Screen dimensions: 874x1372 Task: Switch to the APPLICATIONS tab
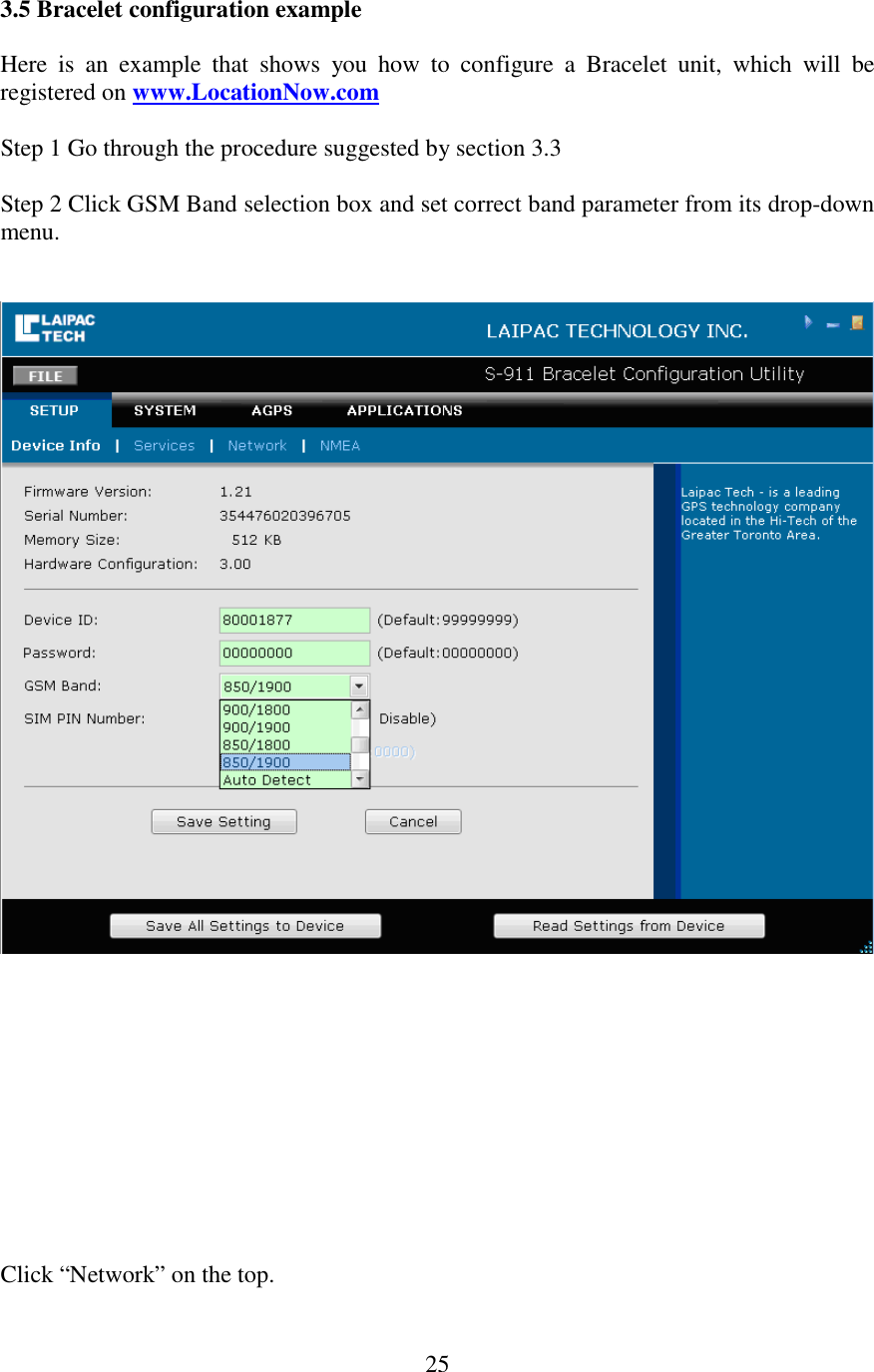pos(404,410)
